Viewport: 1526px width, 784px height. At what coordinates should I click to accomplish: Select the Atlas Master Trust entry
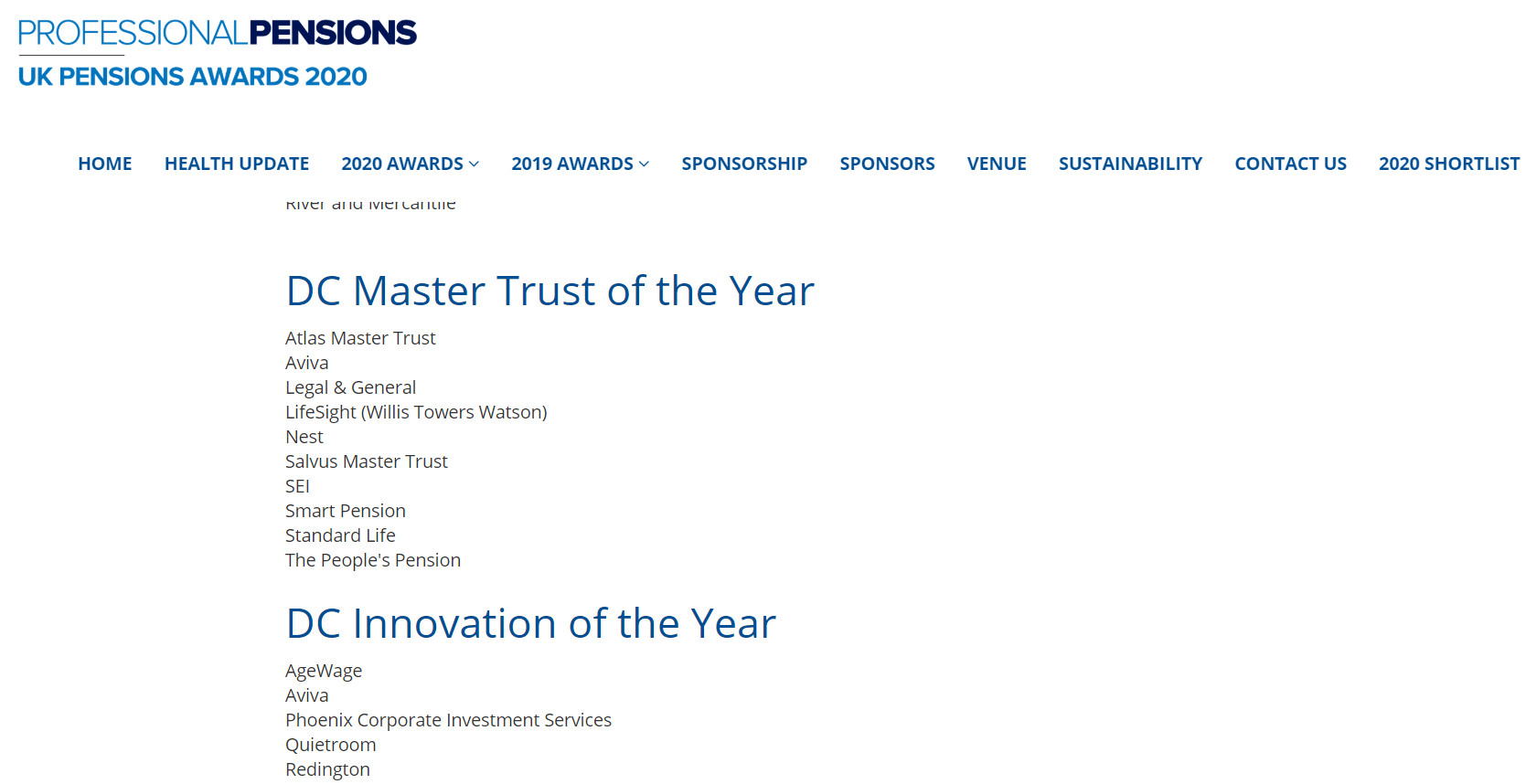(x=360, y=338)
